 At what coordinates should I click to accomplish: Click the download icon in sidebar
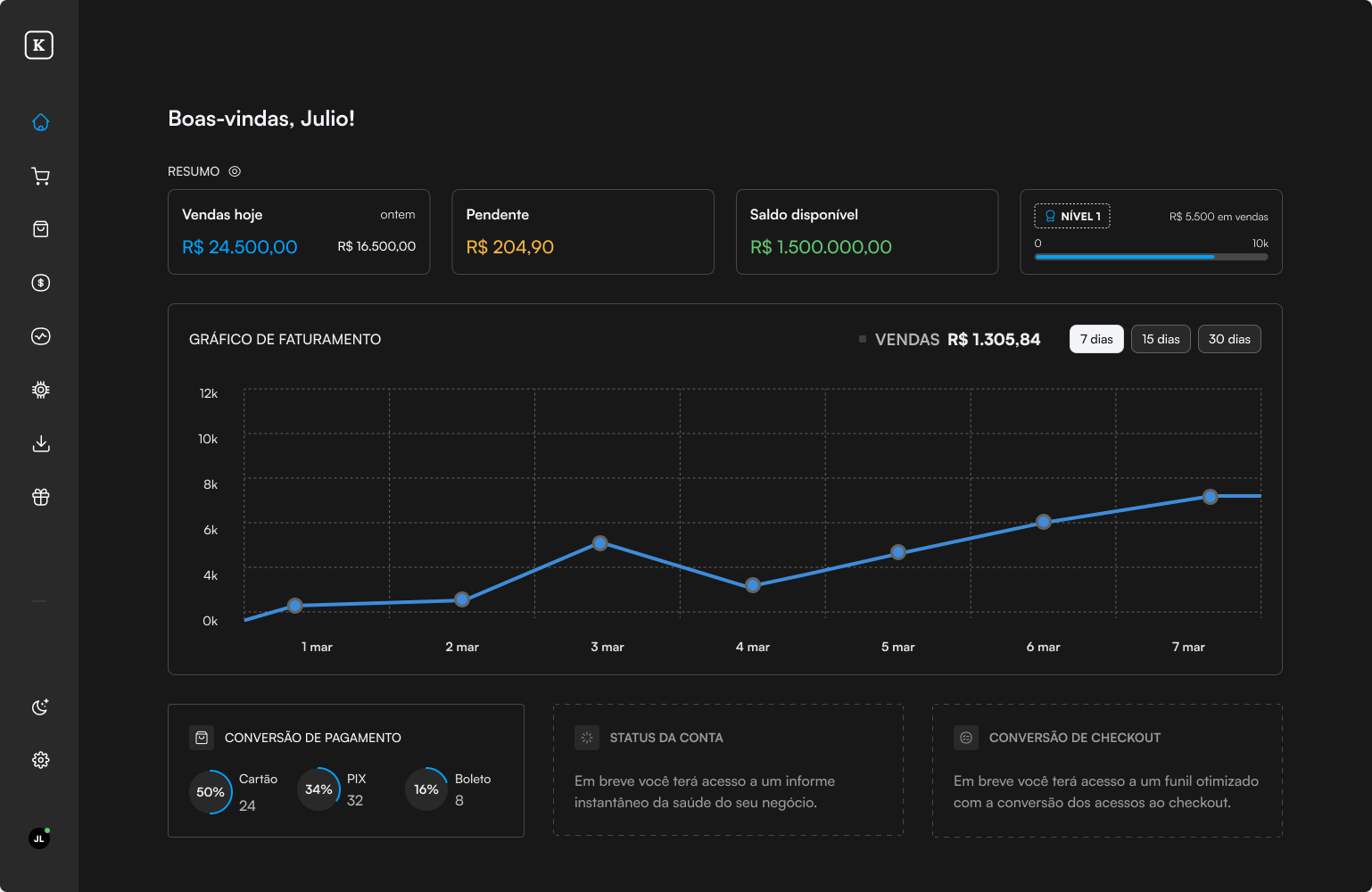[40, 443]
